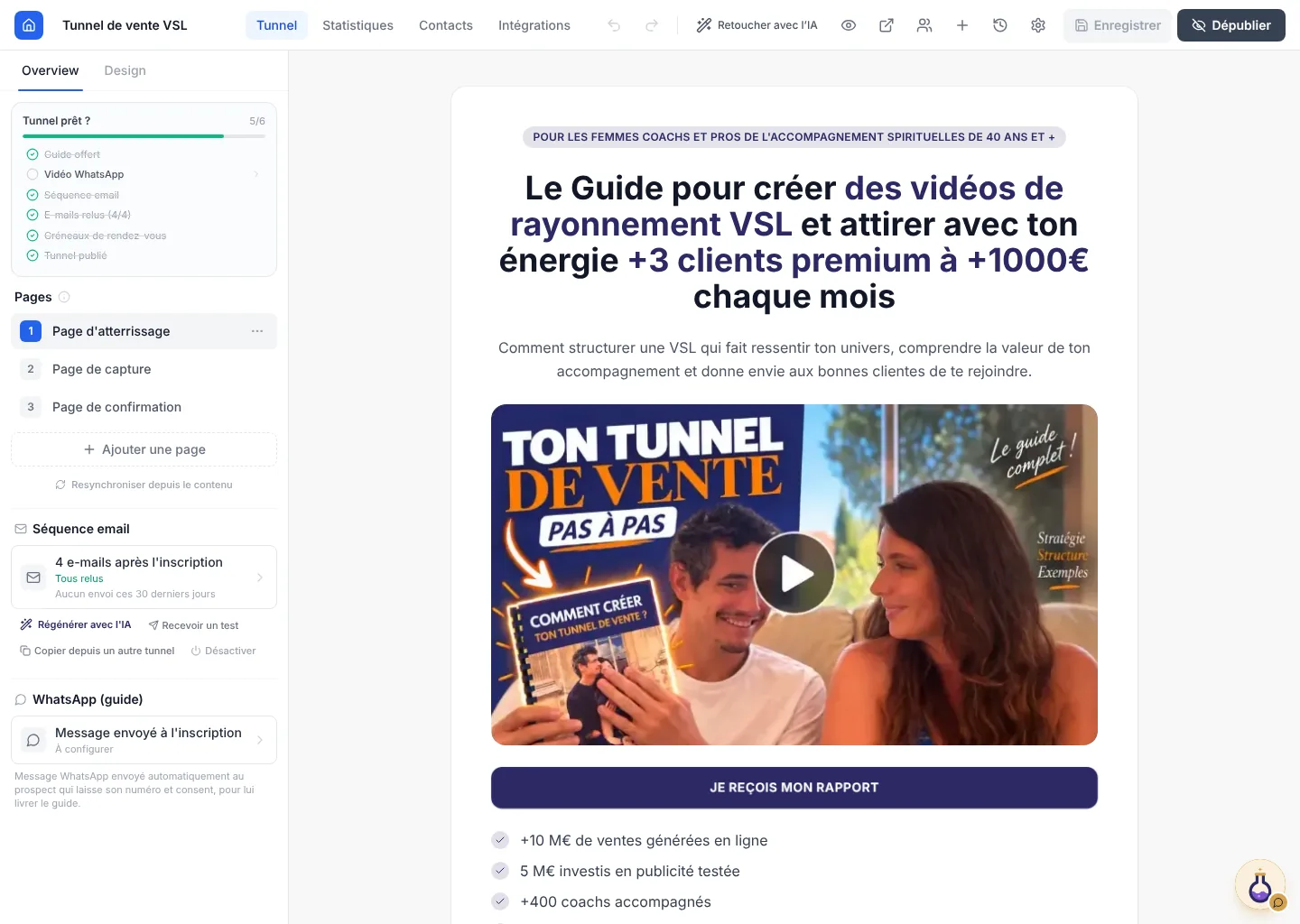This screenshot has height=924, width=1300.
Task: Toggle the E-mails relus (4/4) item
Action: pos(32,215)
